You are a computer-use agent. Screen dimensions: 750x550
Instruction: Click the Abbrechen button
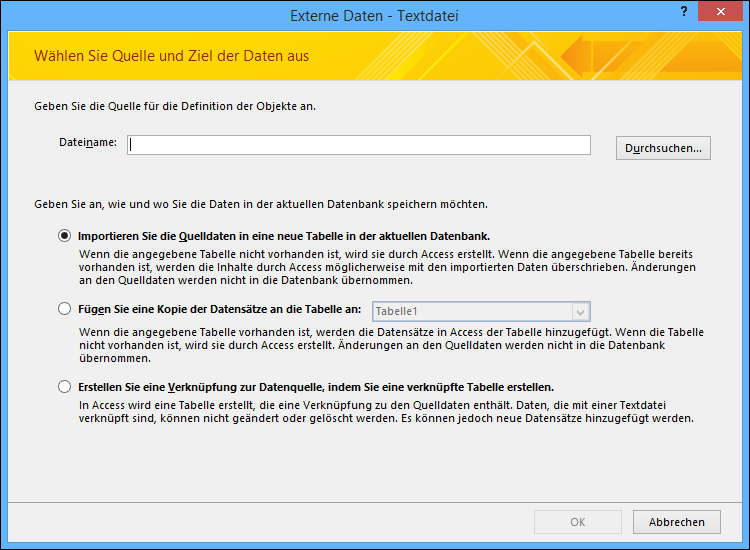pos(676,522)
